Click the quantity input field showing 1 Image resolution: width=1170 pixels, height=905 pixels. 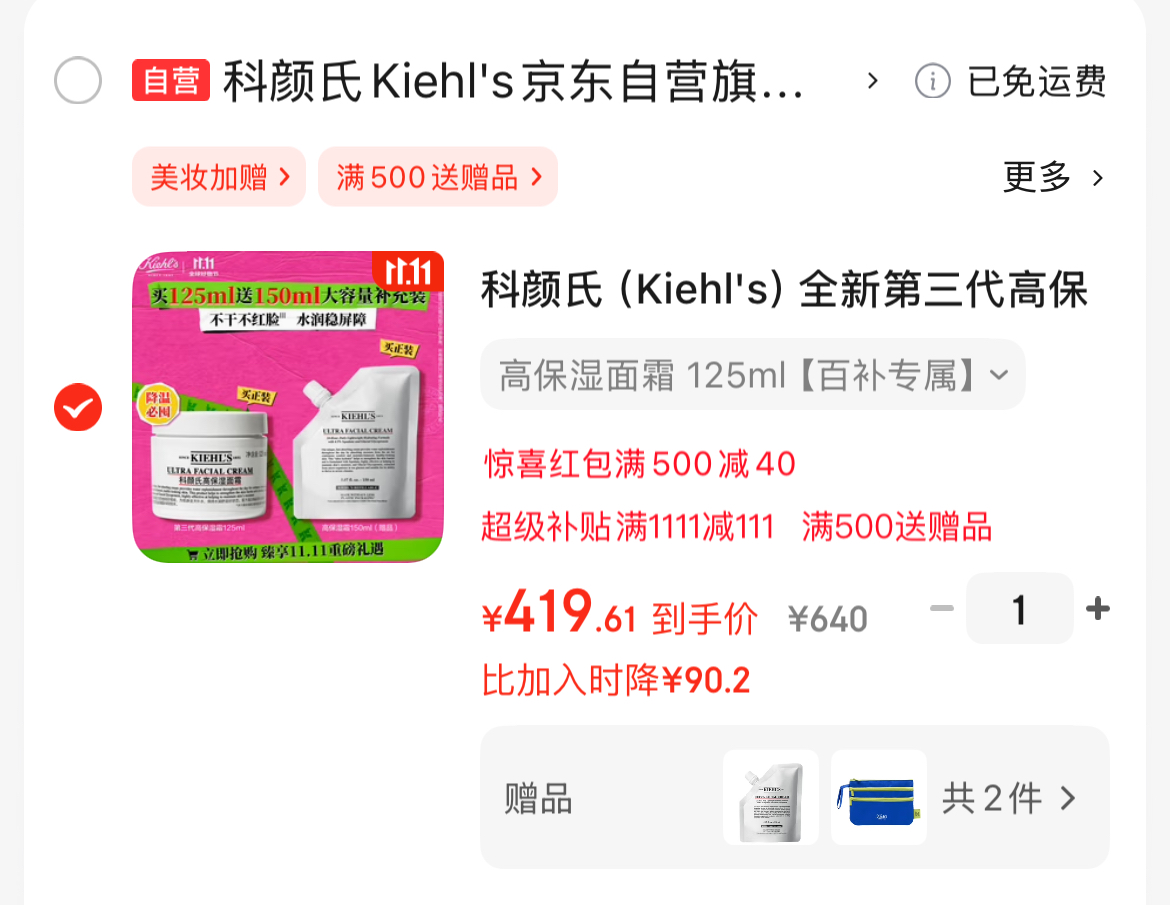pos(1019,608)
